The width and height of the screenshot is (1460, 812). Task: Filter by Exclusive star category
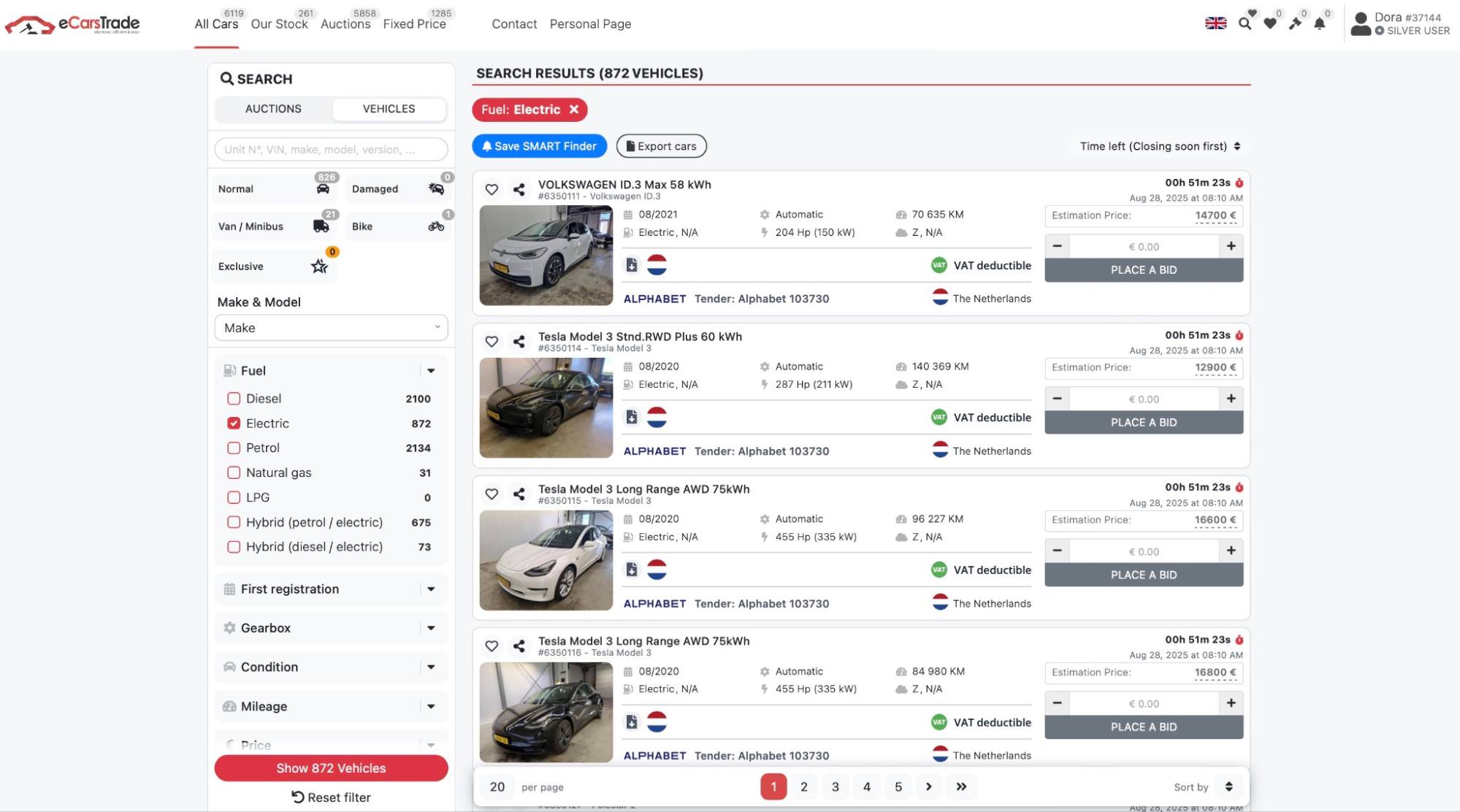[x=275, y=266]
